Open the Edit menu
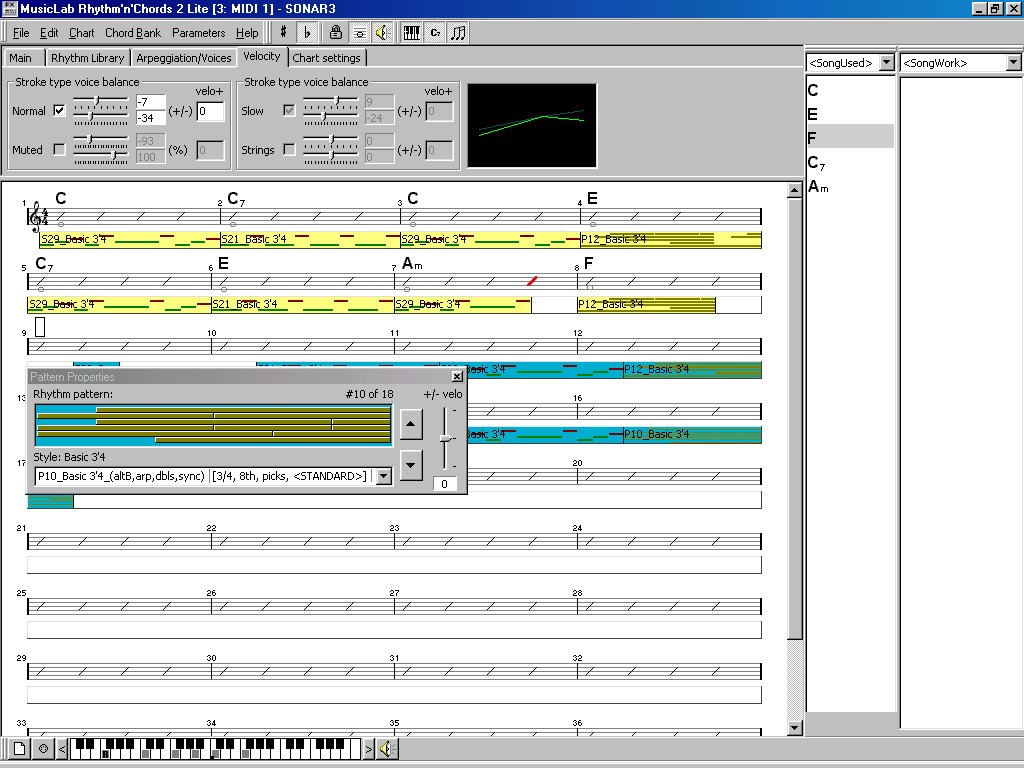The image size is (1024, 768). pyautogui.click(x=49, y=33)
